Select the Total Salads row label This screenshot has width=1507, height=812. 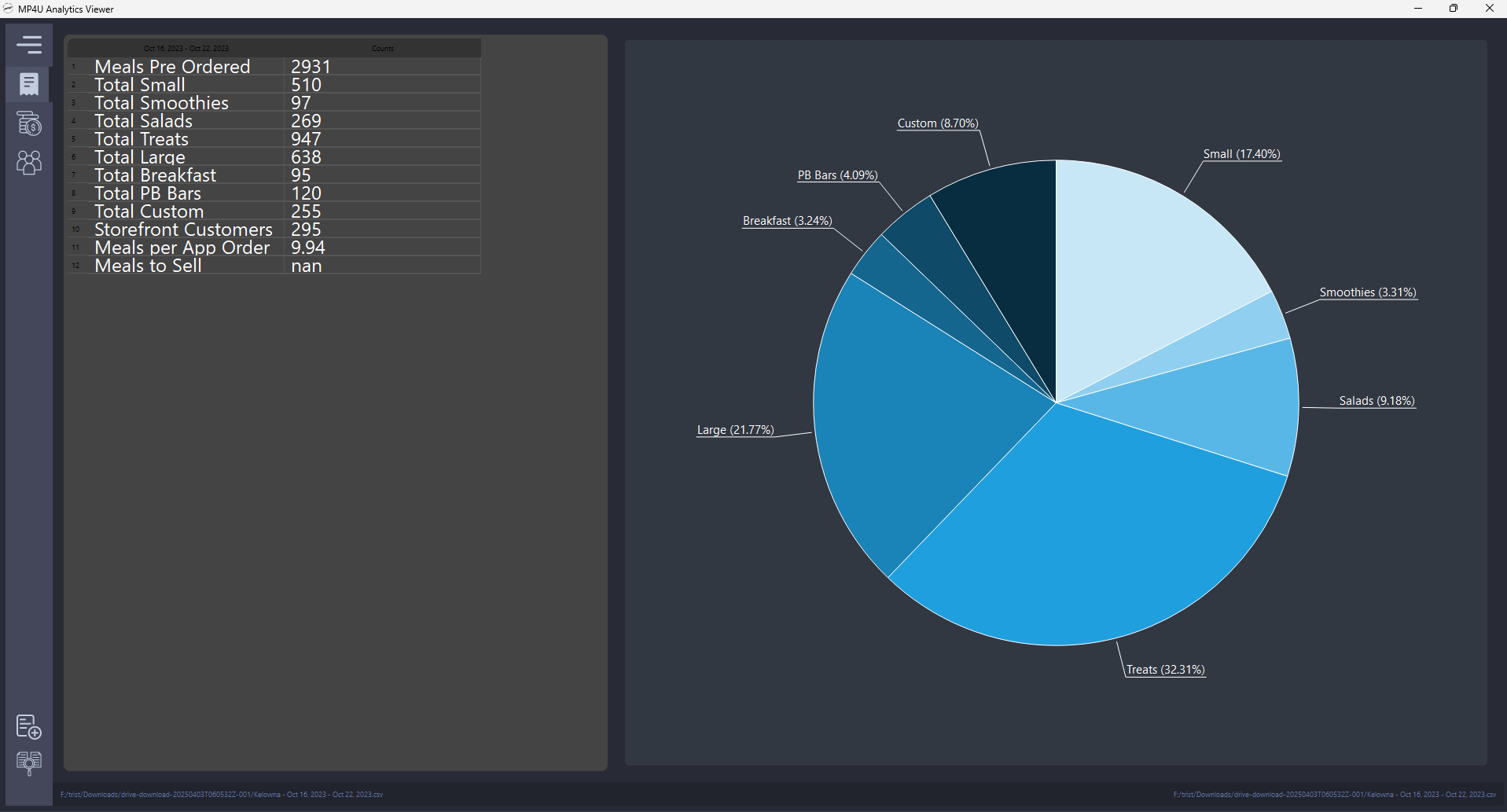coord(143,121)
